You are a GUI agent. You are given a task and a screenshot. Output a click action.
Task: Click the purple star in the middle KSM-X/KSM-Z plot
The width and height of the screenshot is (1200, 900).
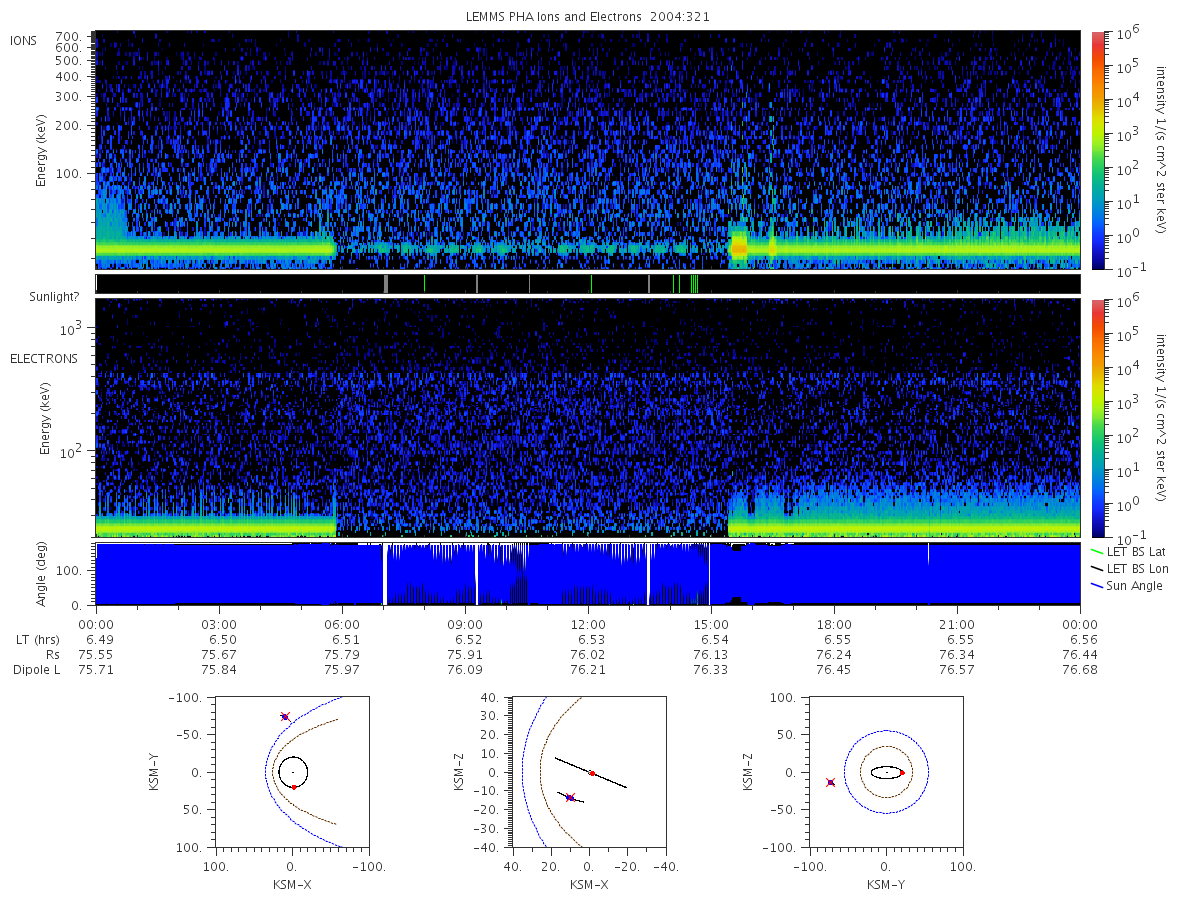point(570,797)
